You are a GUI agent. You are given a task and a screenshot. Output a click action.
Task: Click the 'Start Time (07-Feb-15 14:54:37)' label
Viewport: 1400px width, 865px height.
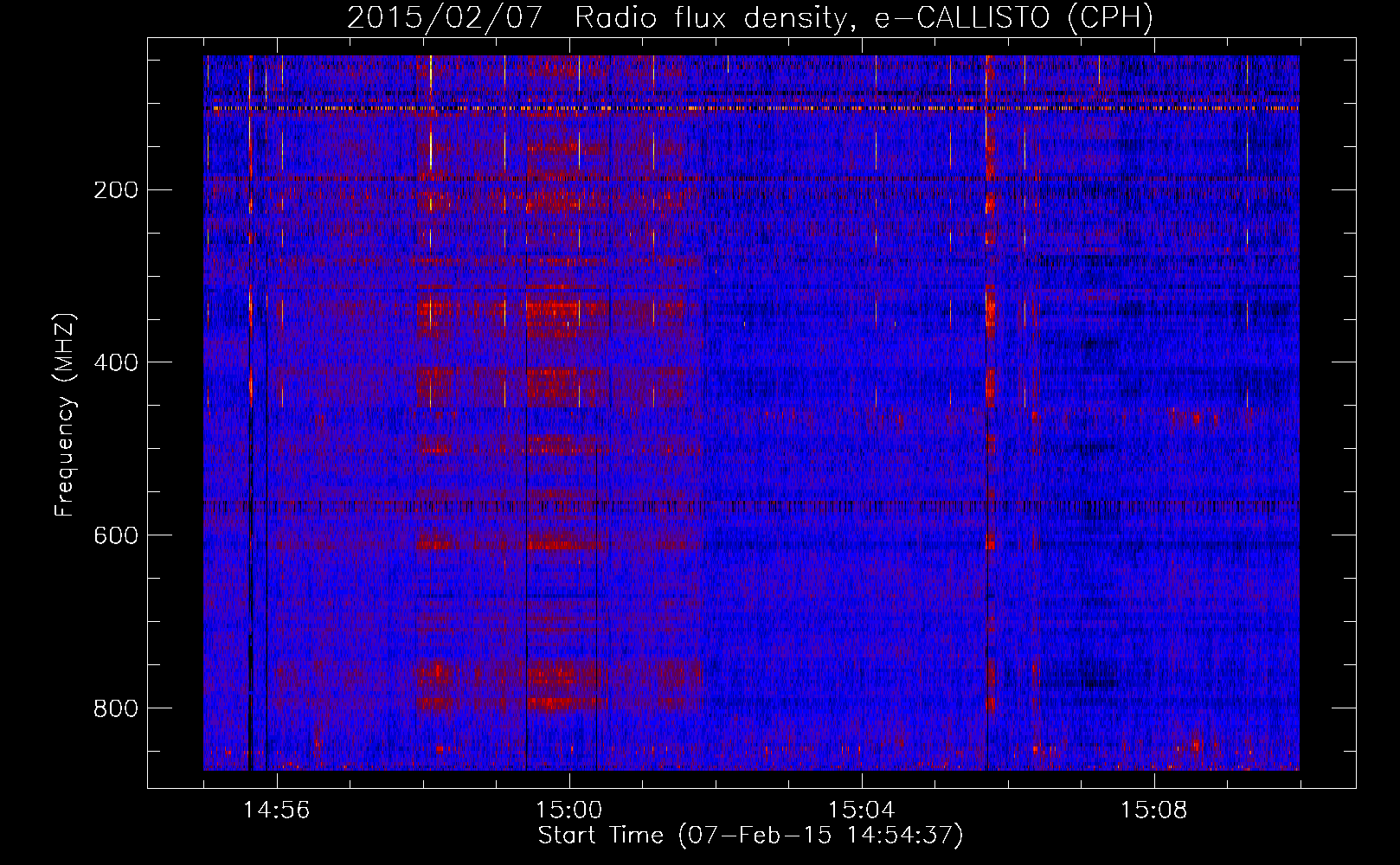pyautogui.click(x=750, y=836)
